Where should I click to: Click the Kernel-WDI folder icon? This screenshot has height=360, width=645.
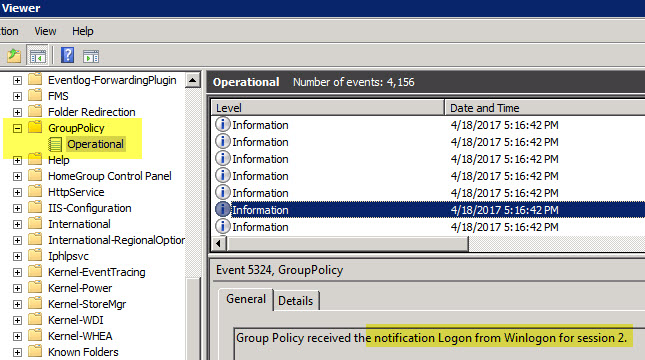coord(35,320)
